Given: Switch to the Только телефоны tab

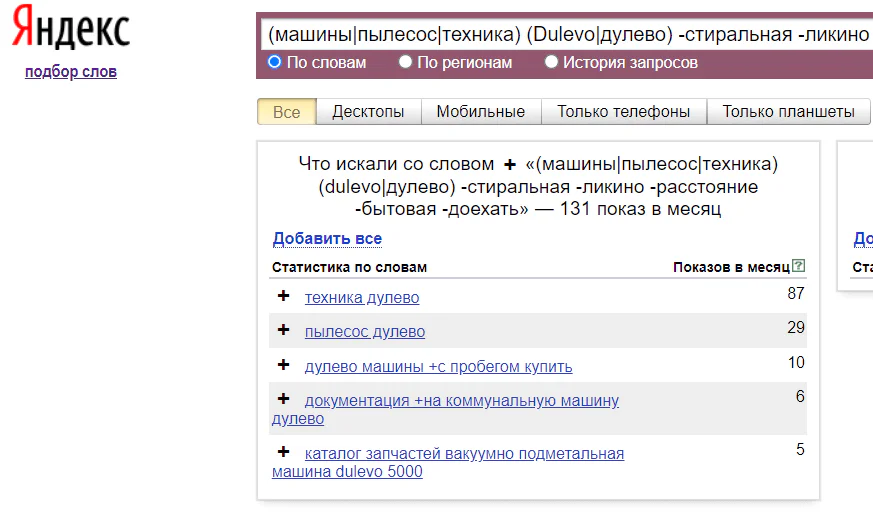Looking at the screenshot, I should pos(624,112).
